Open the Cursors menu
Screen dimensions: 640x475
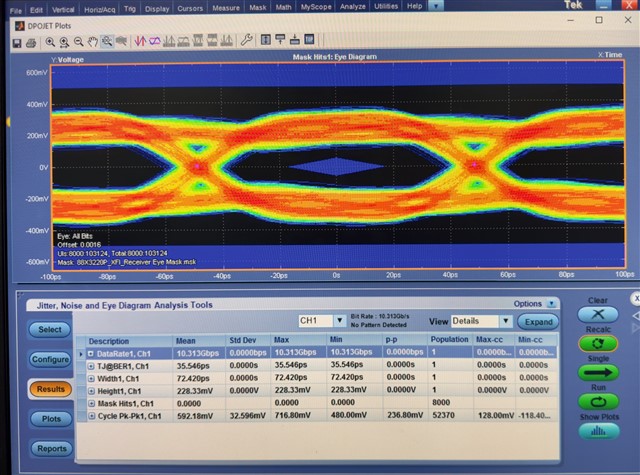[190, 8]
